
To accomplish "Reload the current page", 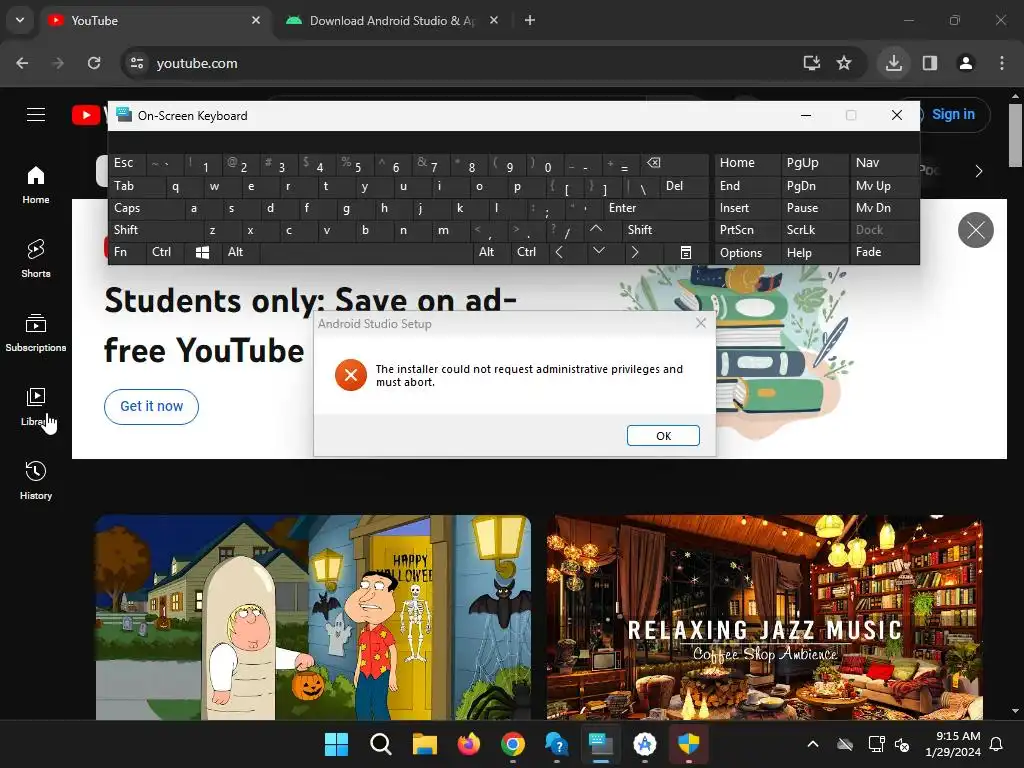I will click(94, 63).
